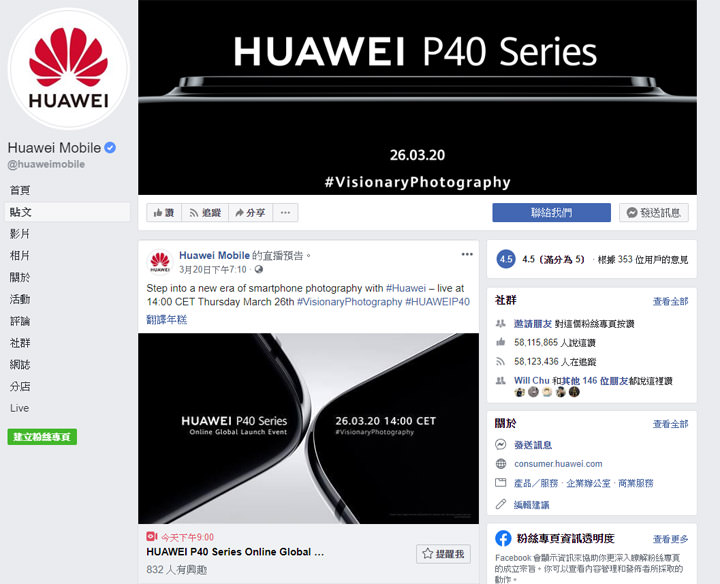This screenshot has width=720, height=584.
Task: Click the 分享 share arrow button
Action: point(250,213)
